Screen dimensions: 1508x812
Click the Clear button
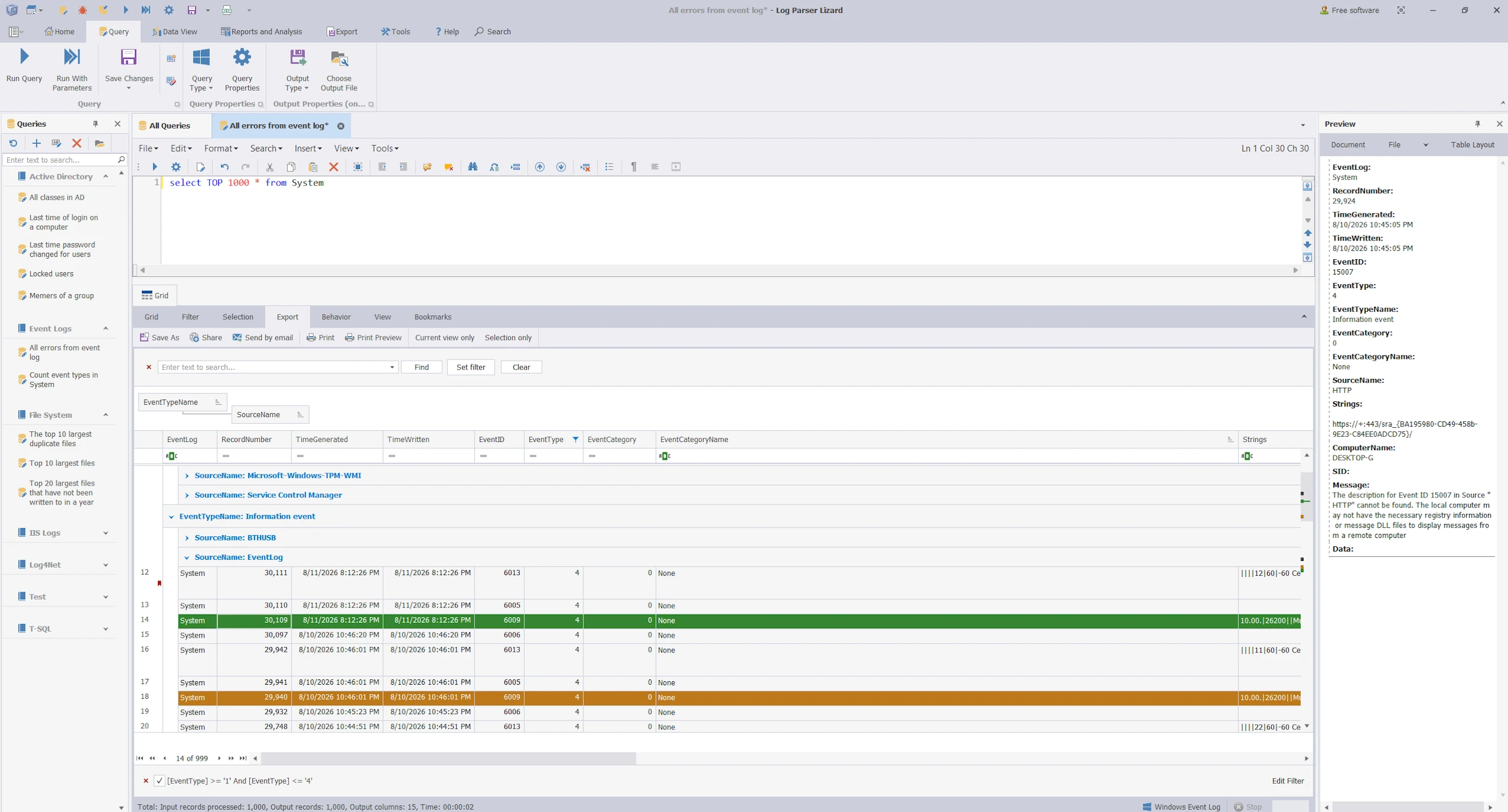click(521, 367)
